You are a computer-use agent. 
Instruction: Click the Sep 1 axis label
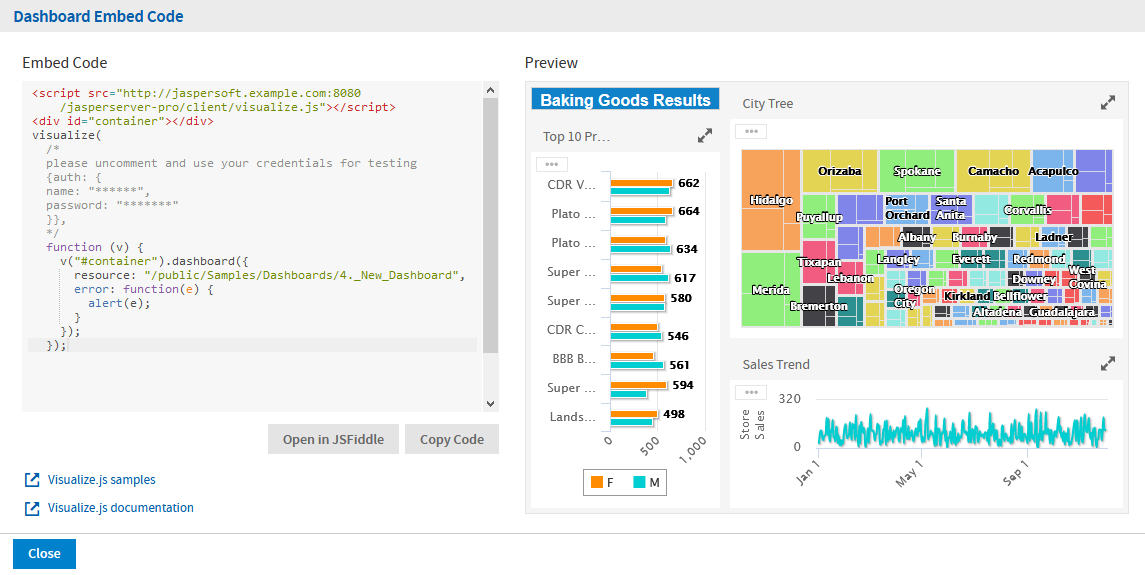point(1016,471)
